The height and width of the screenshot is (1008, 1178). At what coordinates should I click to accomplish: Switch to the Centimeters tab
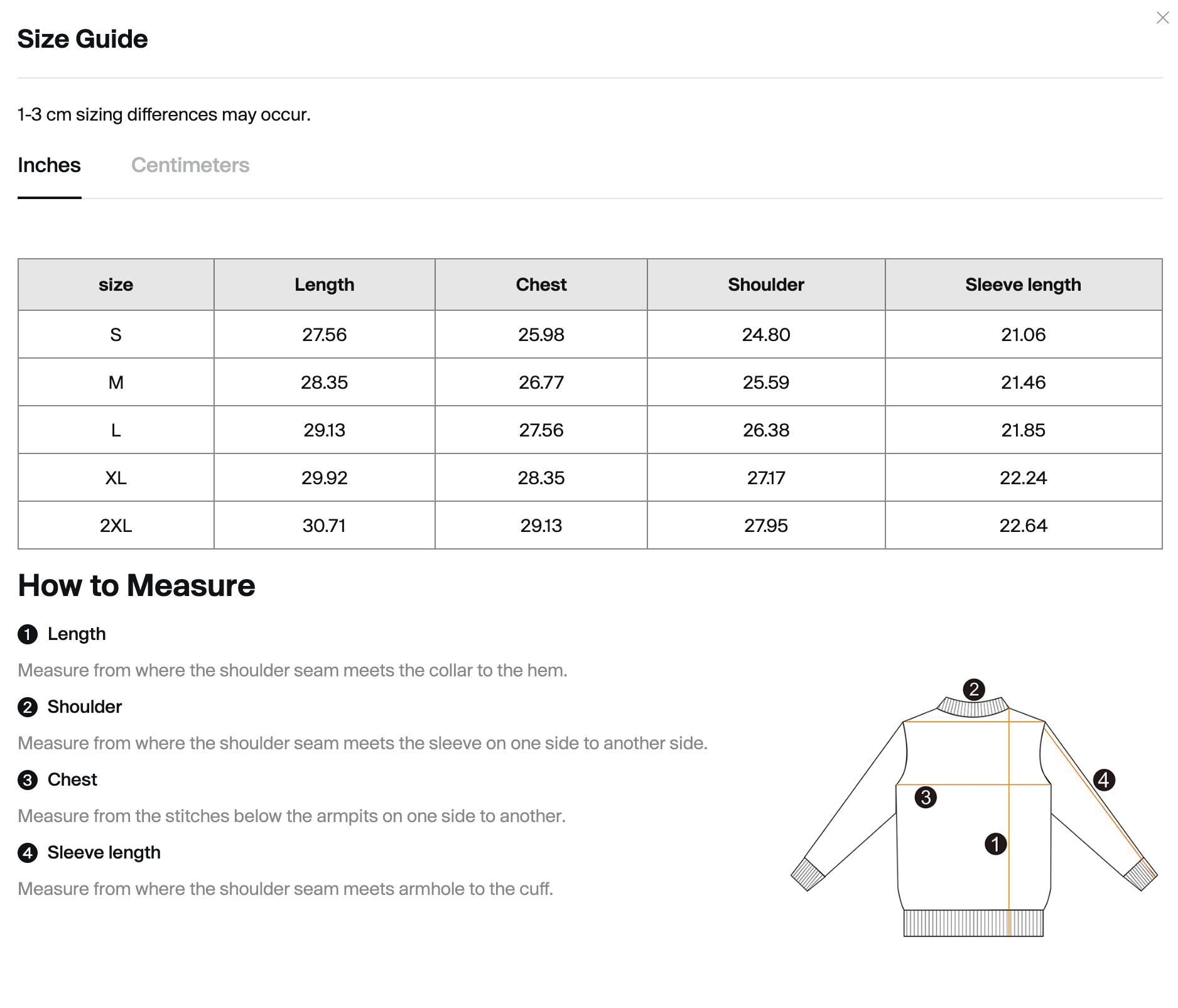pyautogui.click(x=190, y=165)
